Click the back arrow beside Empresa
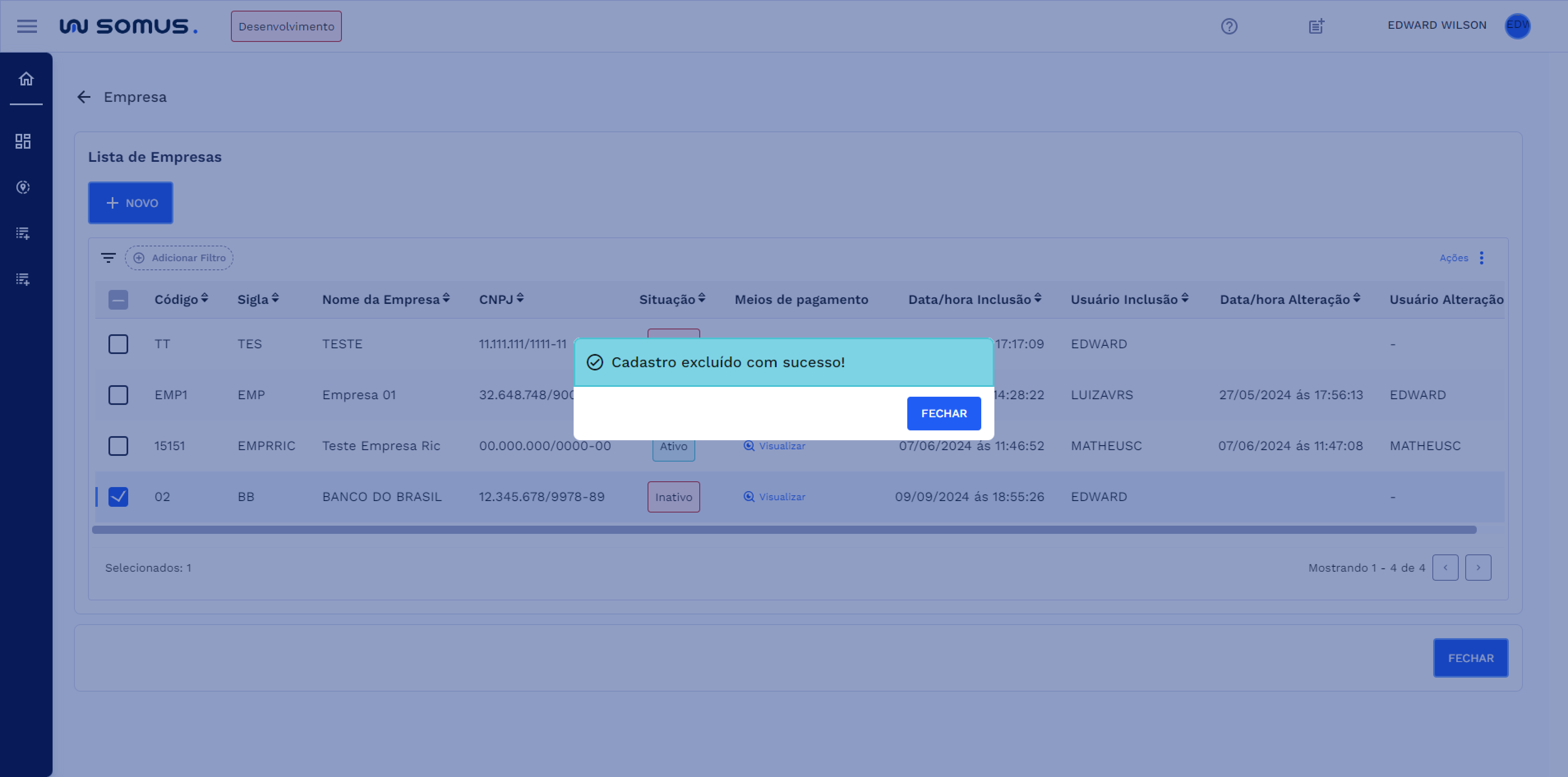Screen dimensions: 1568x777 (x=84, y=97)
